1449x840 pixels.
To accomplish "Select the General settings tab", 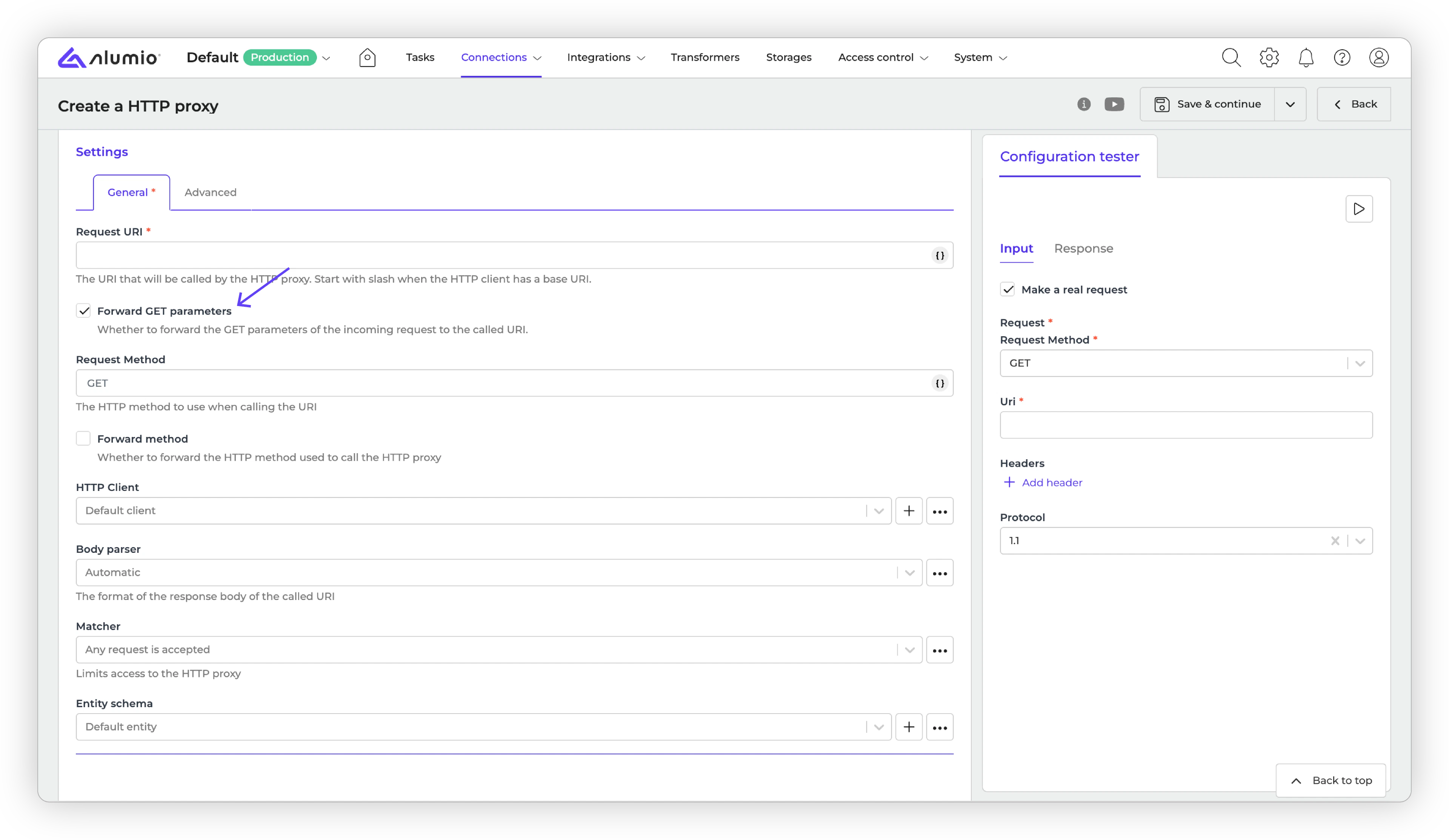I will tap(131, 192).
